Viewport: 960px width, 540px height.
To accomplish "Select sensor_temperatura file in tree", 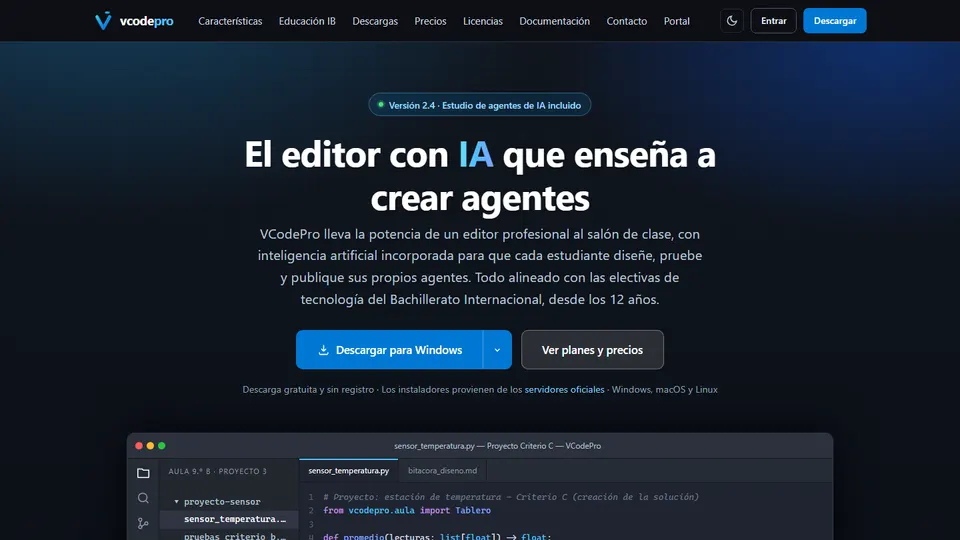I will [x=229, y=519].
